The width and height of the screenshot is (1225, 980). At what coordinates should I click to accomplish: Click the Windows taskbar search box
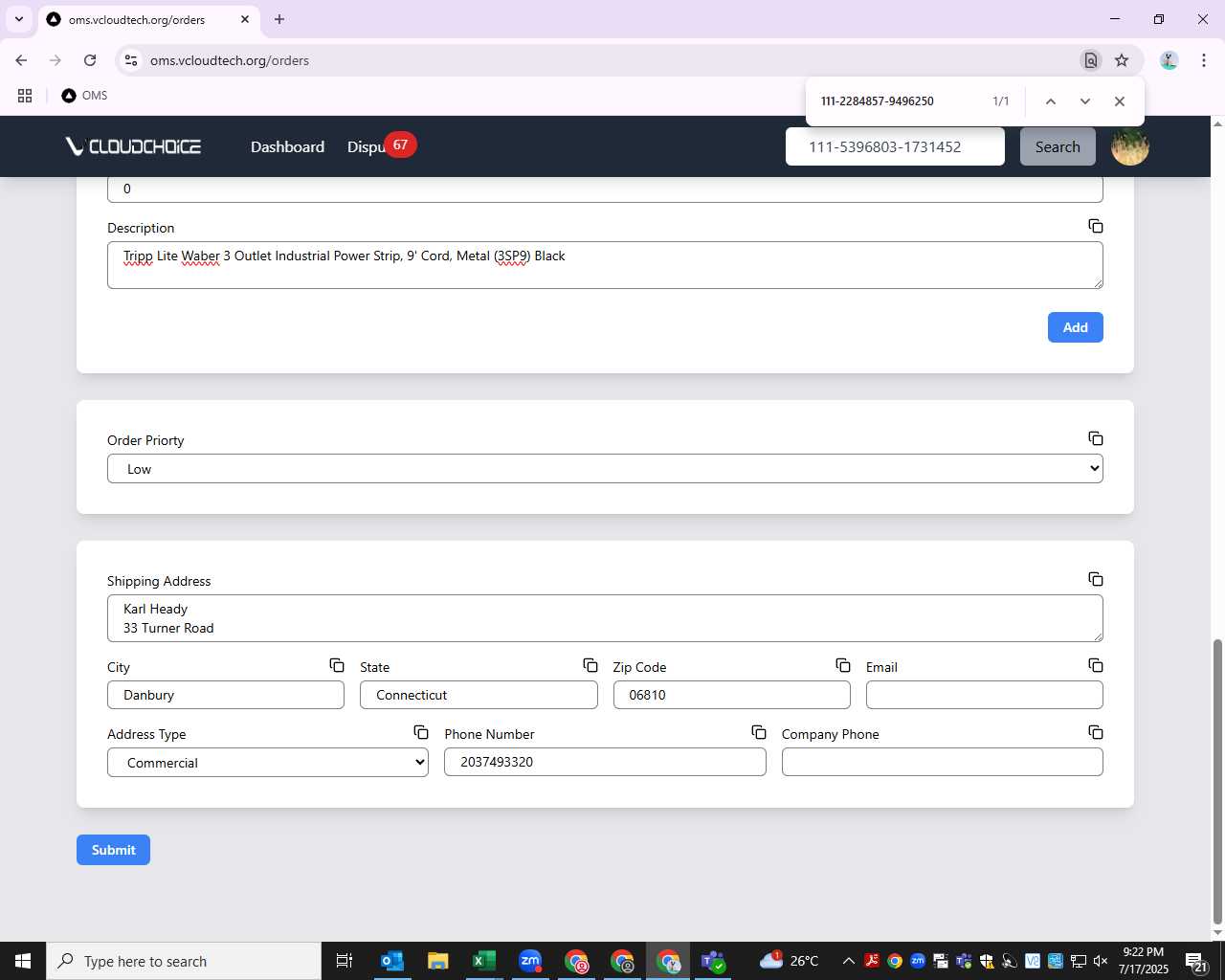(184, 961)
